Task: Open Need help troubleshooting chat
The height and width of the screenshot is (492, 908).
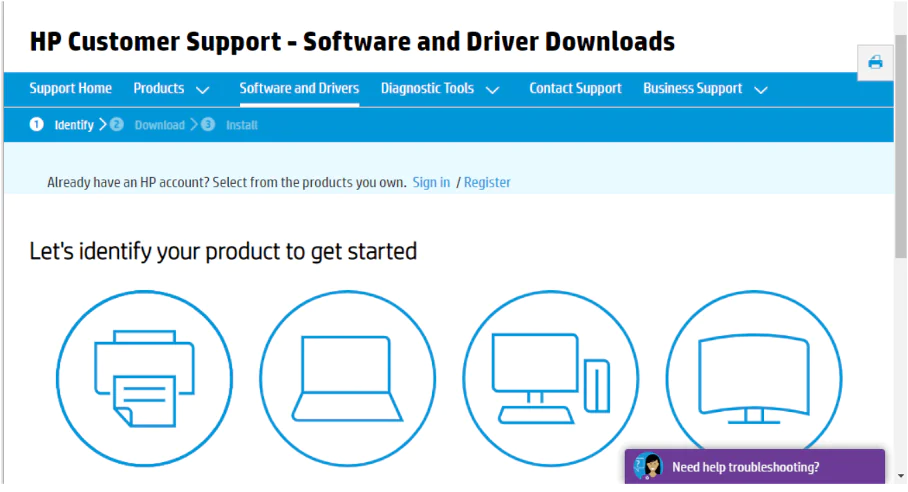Action: pyautogui.click(x=755, y=467)
